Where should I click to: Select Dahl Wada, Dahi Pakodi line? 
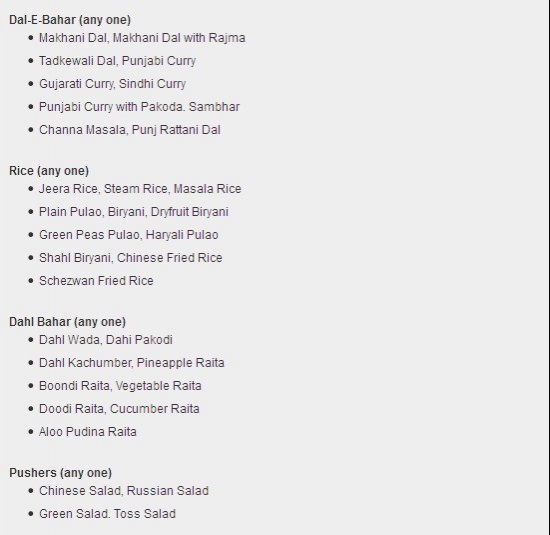point(106,340)
